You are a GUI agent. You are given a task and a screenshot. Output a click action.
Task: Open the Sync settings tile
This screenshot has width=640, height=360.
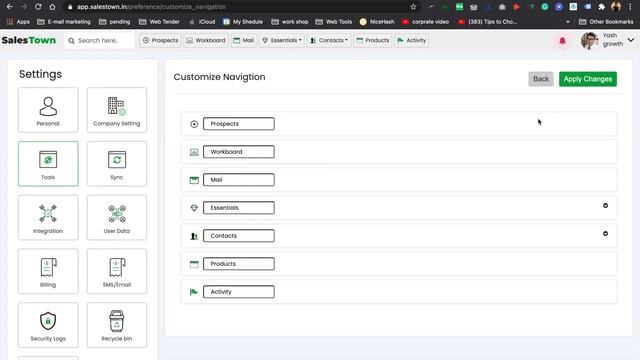pyautogui.click(x=117, y=164)
